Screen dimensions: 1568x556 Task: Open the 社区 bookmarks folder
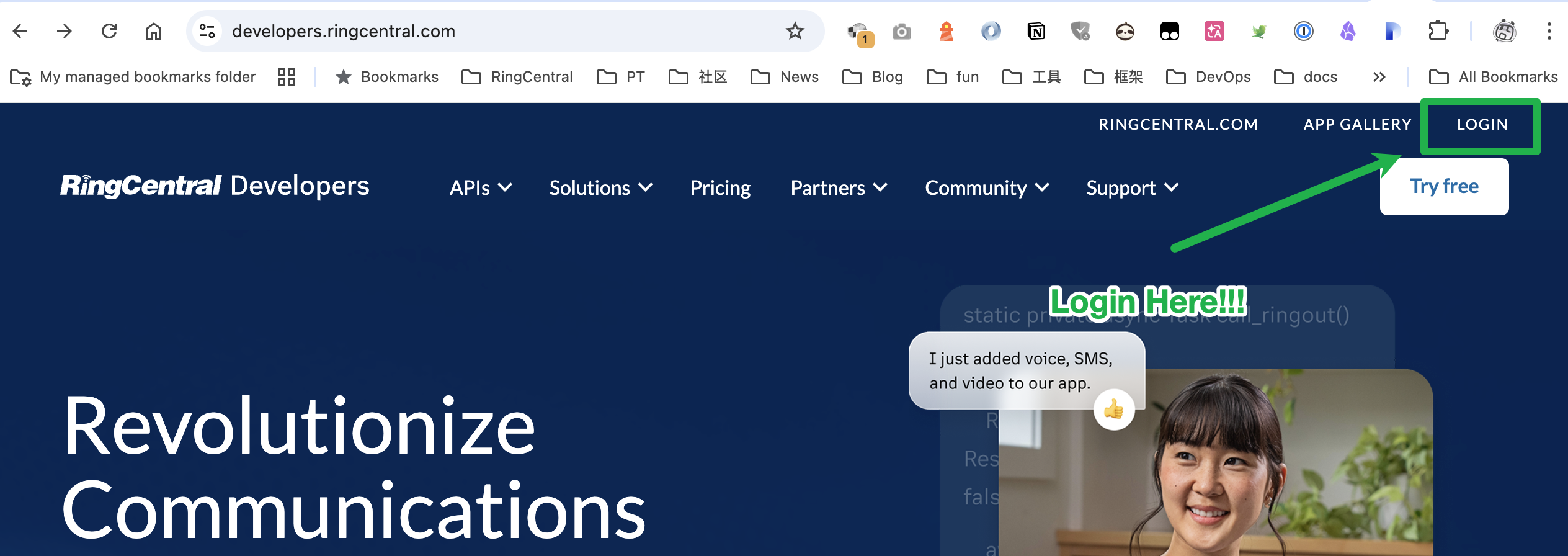(x=698, y=77)
